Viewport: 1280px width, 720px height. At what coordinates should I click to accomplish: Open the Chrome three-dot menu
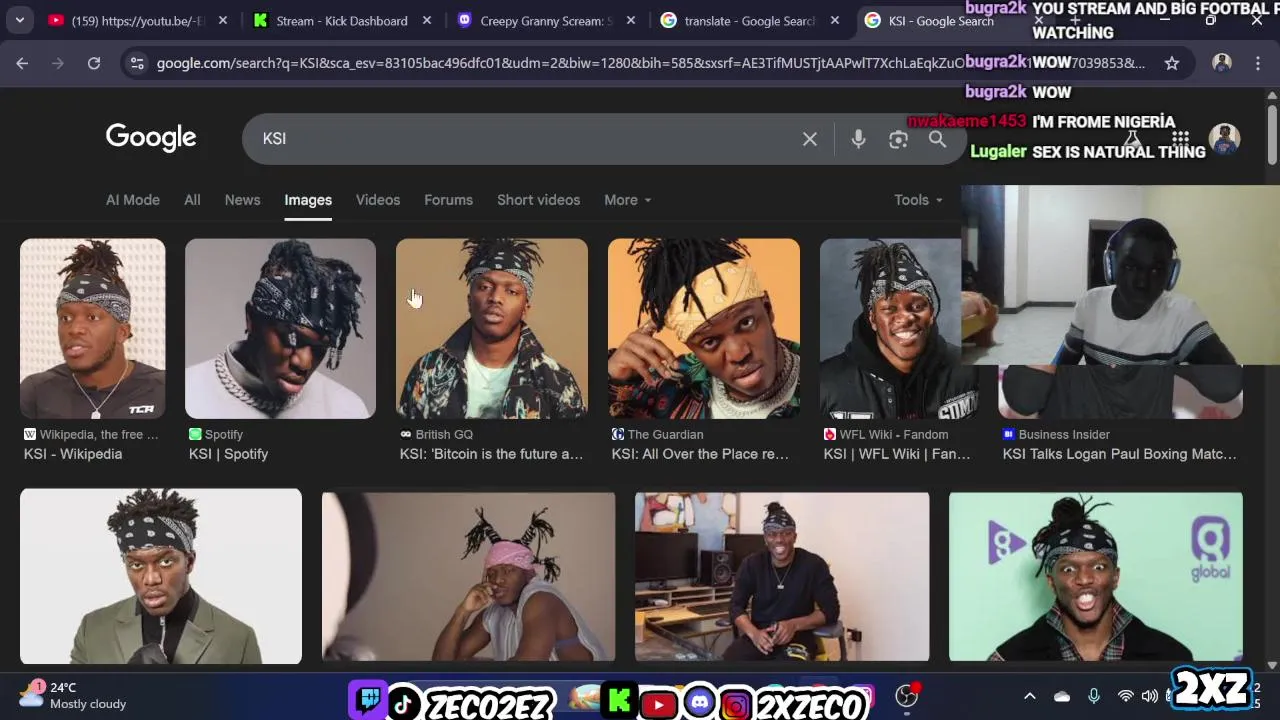coord(1258,63)
